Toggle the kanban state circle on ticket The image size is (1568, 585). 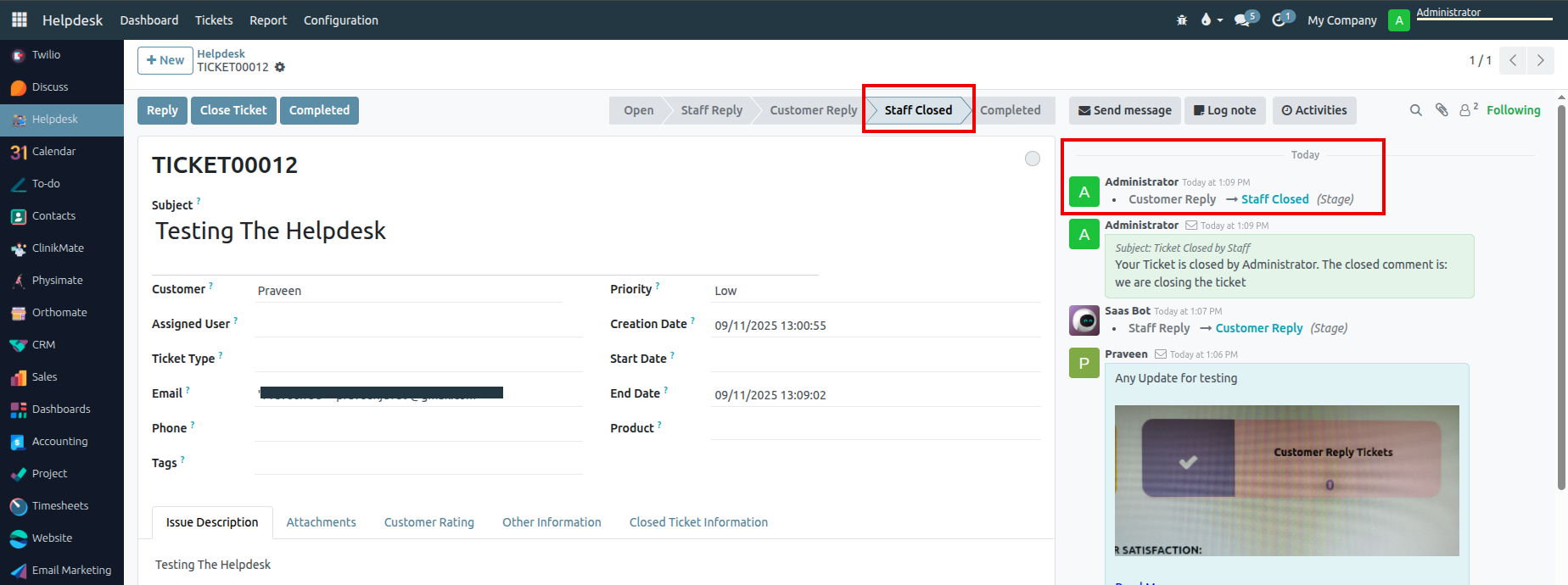(x=1032, y=159)
